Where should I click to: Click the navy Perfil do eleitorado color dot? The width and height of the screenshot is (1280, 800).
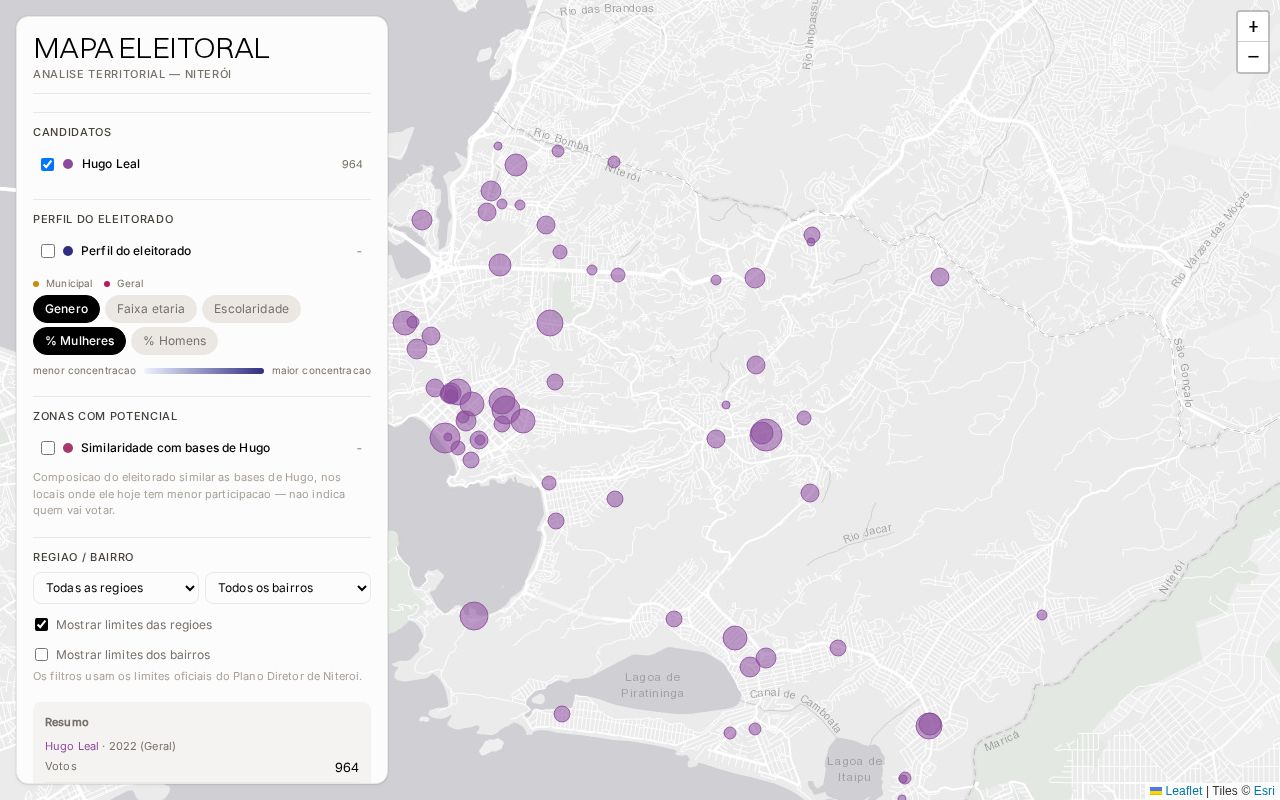(68, 251)
